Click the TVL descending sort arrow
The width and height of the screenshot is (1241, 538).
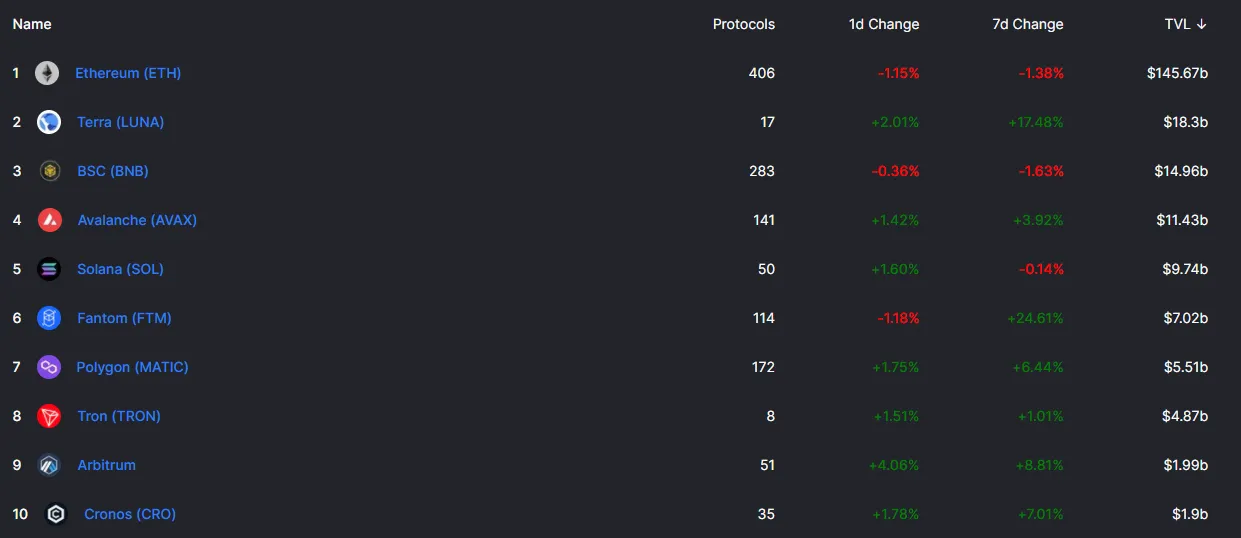1202,24
